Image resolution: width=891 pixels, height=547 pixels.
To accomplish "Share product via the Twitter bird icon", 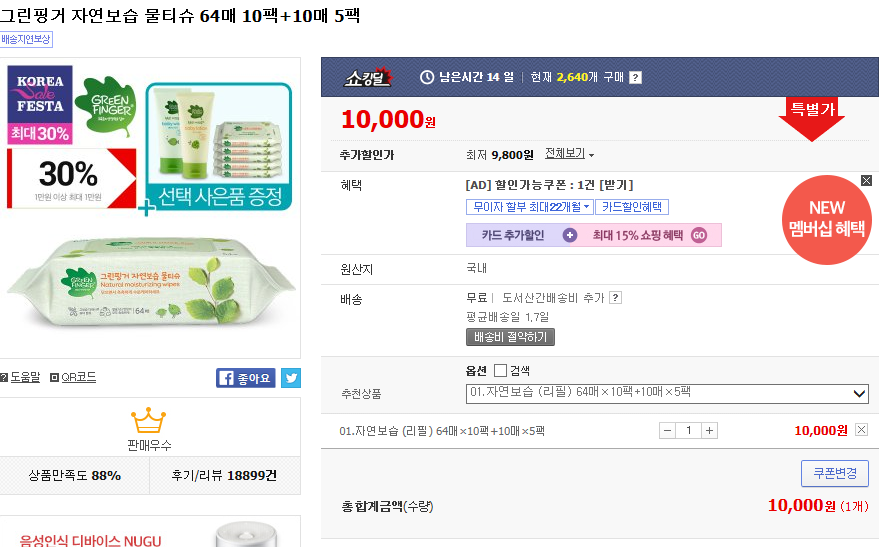I will pyautogui.click(x=291, y=378).
